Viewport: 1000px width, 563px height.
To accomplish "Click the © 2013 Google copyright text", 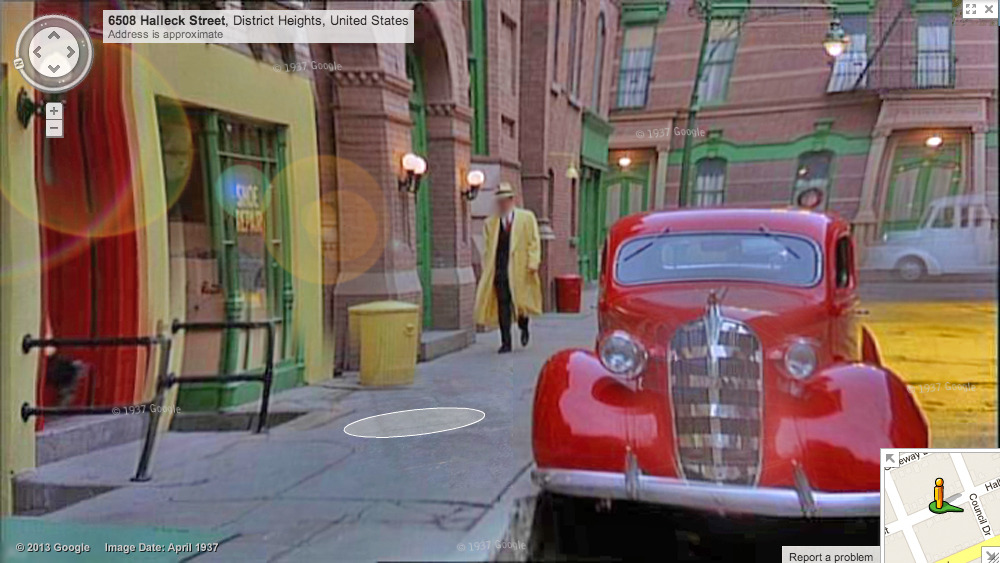I will [x=52, y=547].
